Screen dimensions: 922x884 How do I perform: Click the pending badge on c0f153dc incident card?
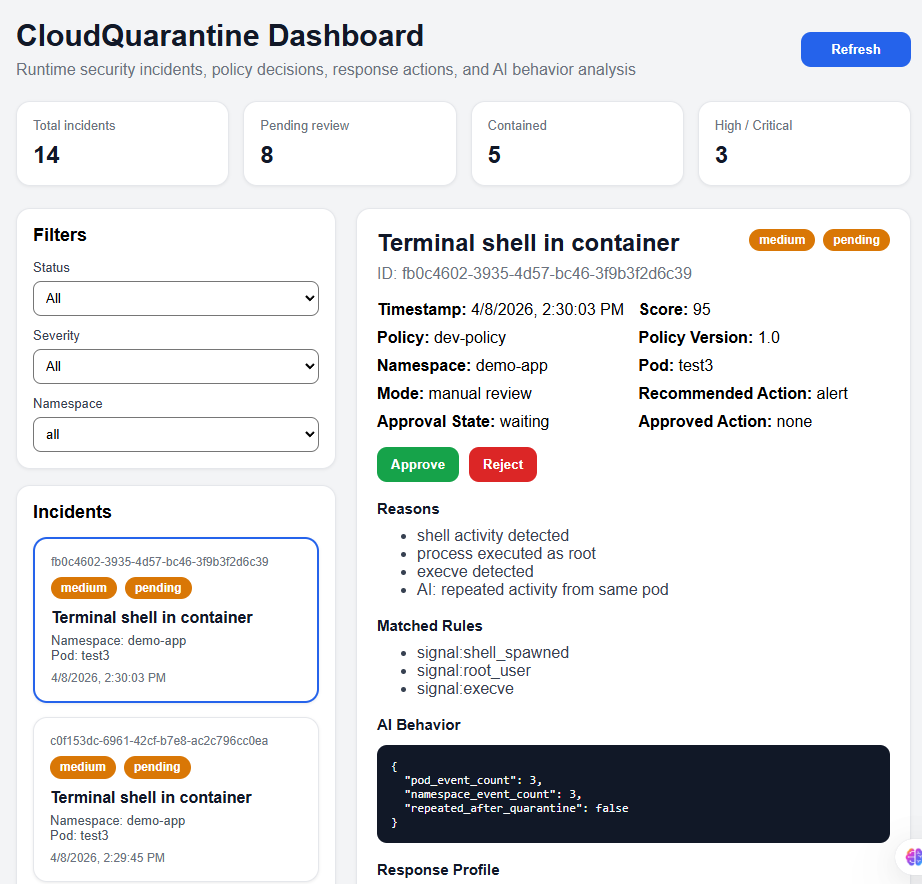point(157,767)
